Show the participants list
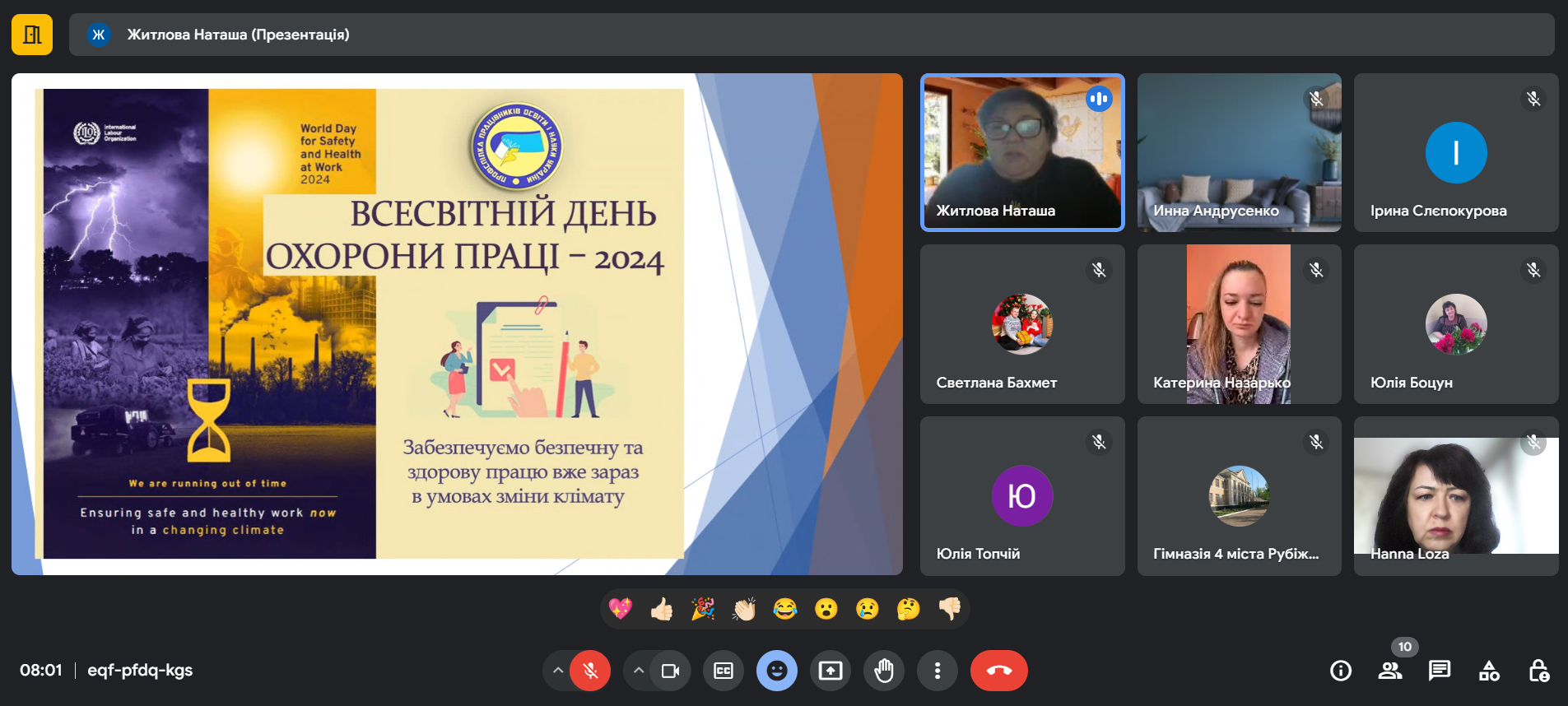This screenshot has width=1568, height=706. 1390,671
